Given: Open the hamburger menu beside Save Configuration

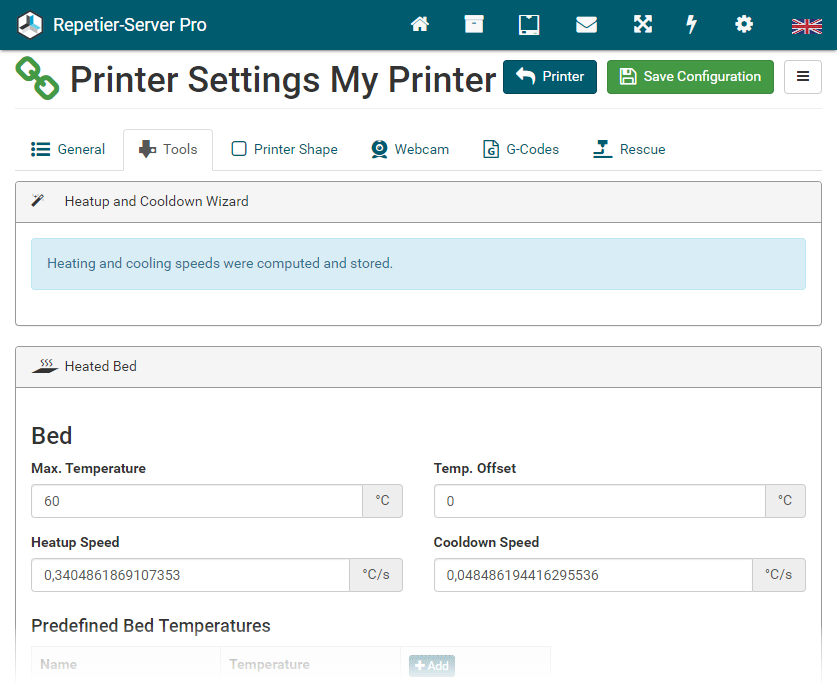Looking at the screenshot, I should pos(803,77).
